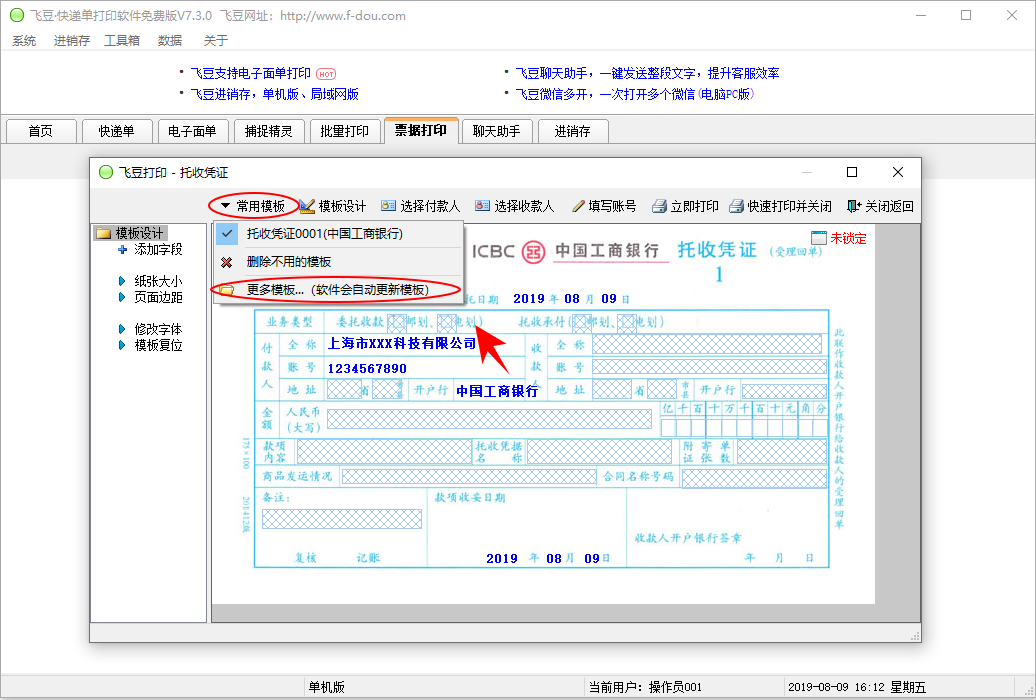1036x700 pixels.
Task: Open link 飞豆聊天助手 一键发送整段文字
Action: click(x=648, y=73)
